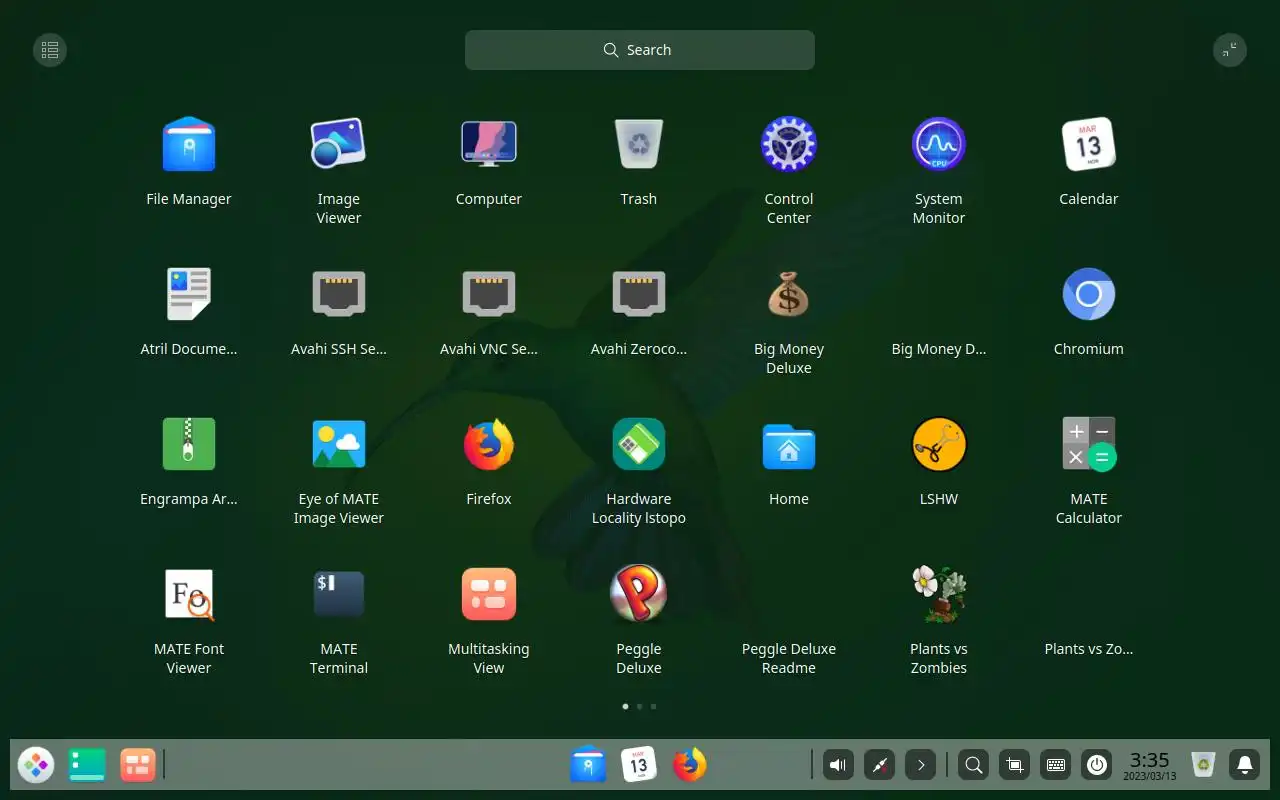Viewport: 1280px width, 800px height.
Task: Open Avahi Zeroconf Browser
Action: point(639,294)
